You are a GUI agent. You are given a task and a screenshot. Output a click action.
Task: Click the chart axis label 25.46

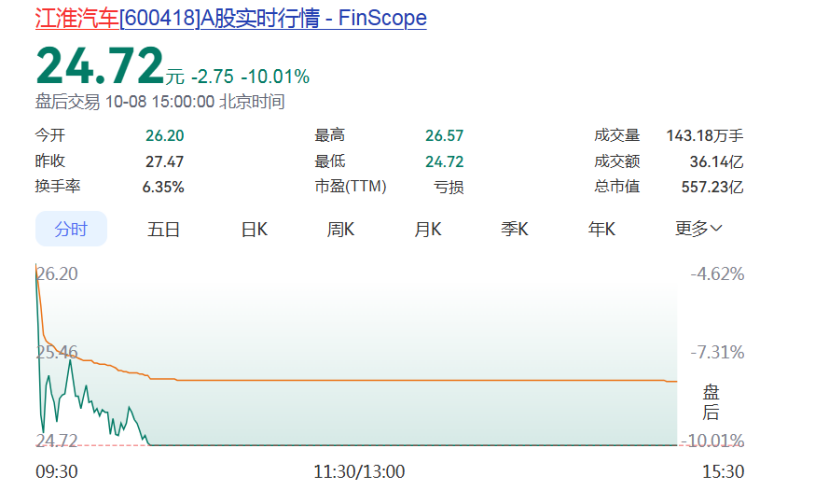[x=57, y=352]
